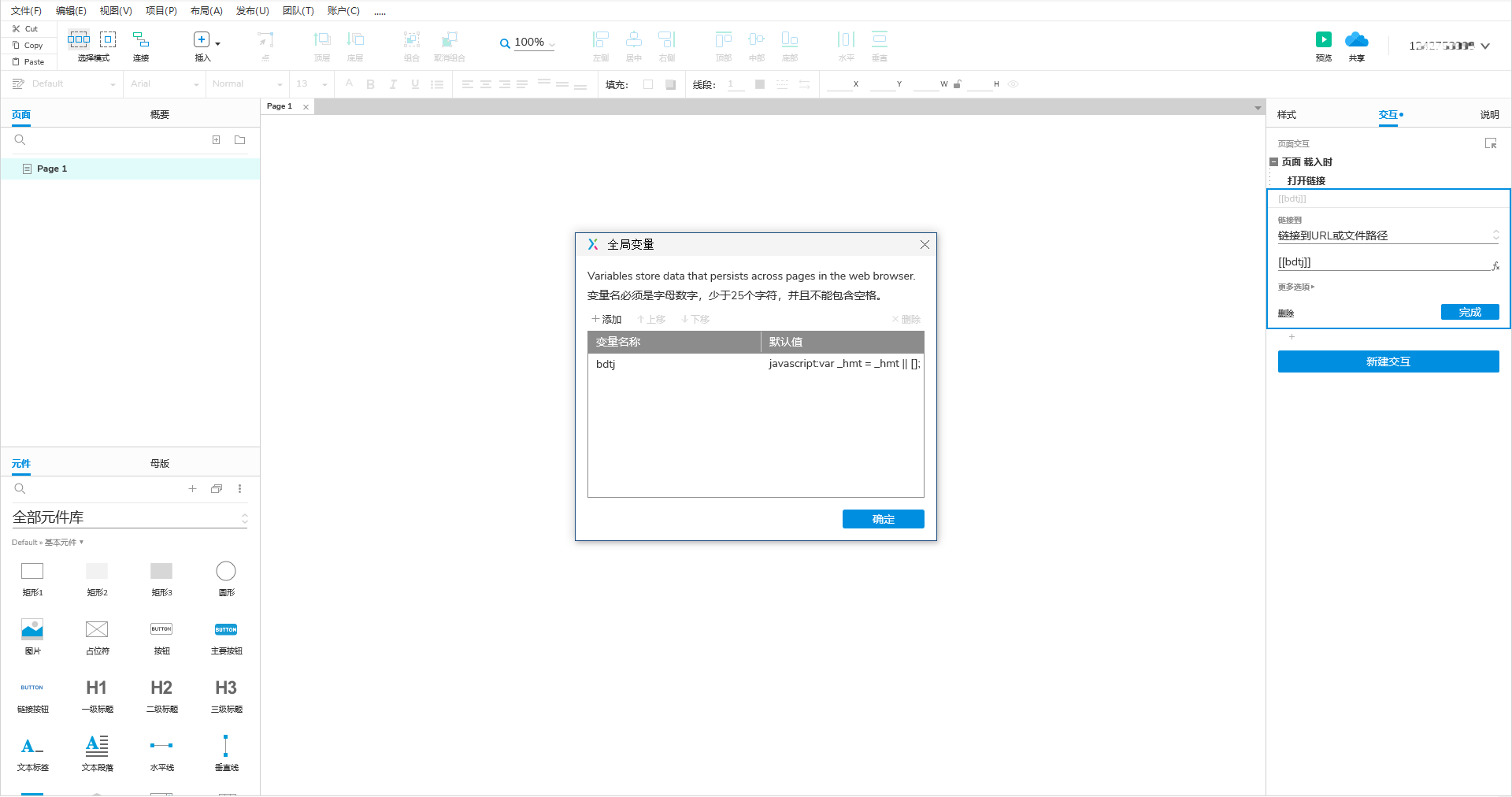The image size is (1512, 797).
Task: Switch to the 样式 style tab
Action: (1287, 115)
